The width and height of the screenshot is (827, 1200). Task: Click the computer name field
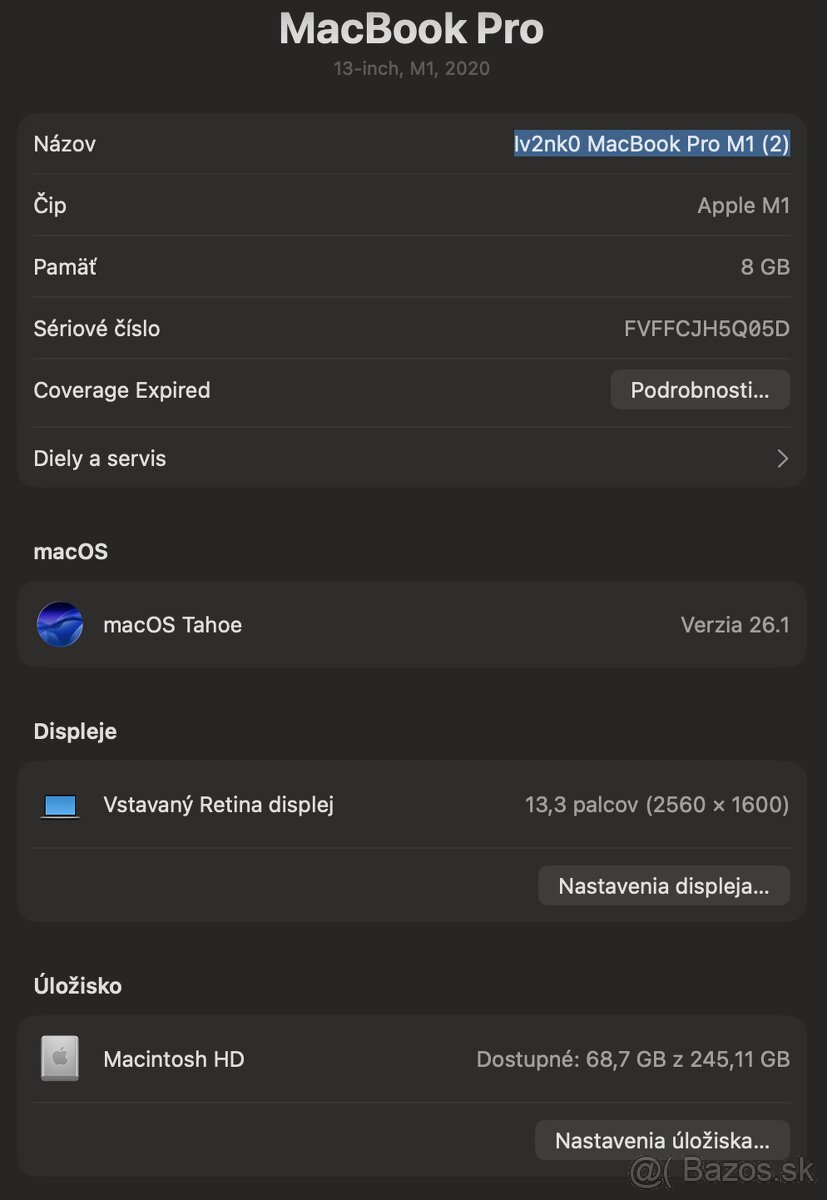(651, 144)
